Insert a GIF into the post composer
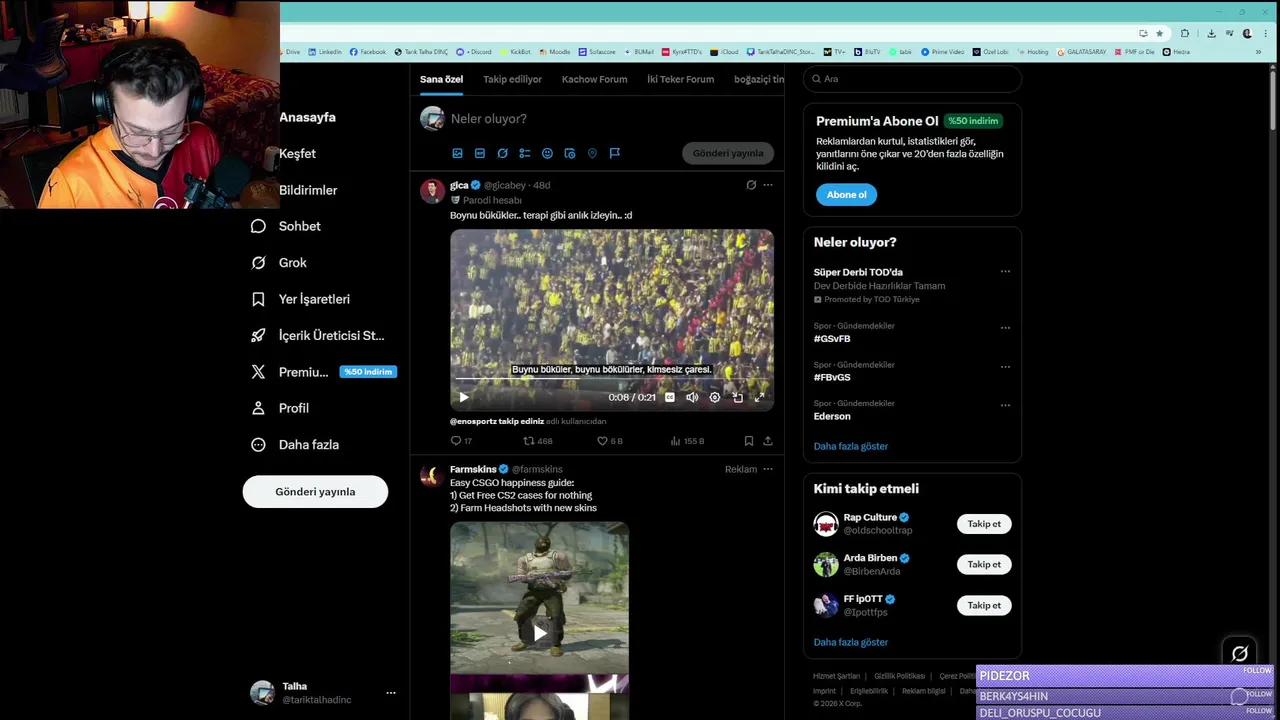1280x720 pixels. pos(480,153)
